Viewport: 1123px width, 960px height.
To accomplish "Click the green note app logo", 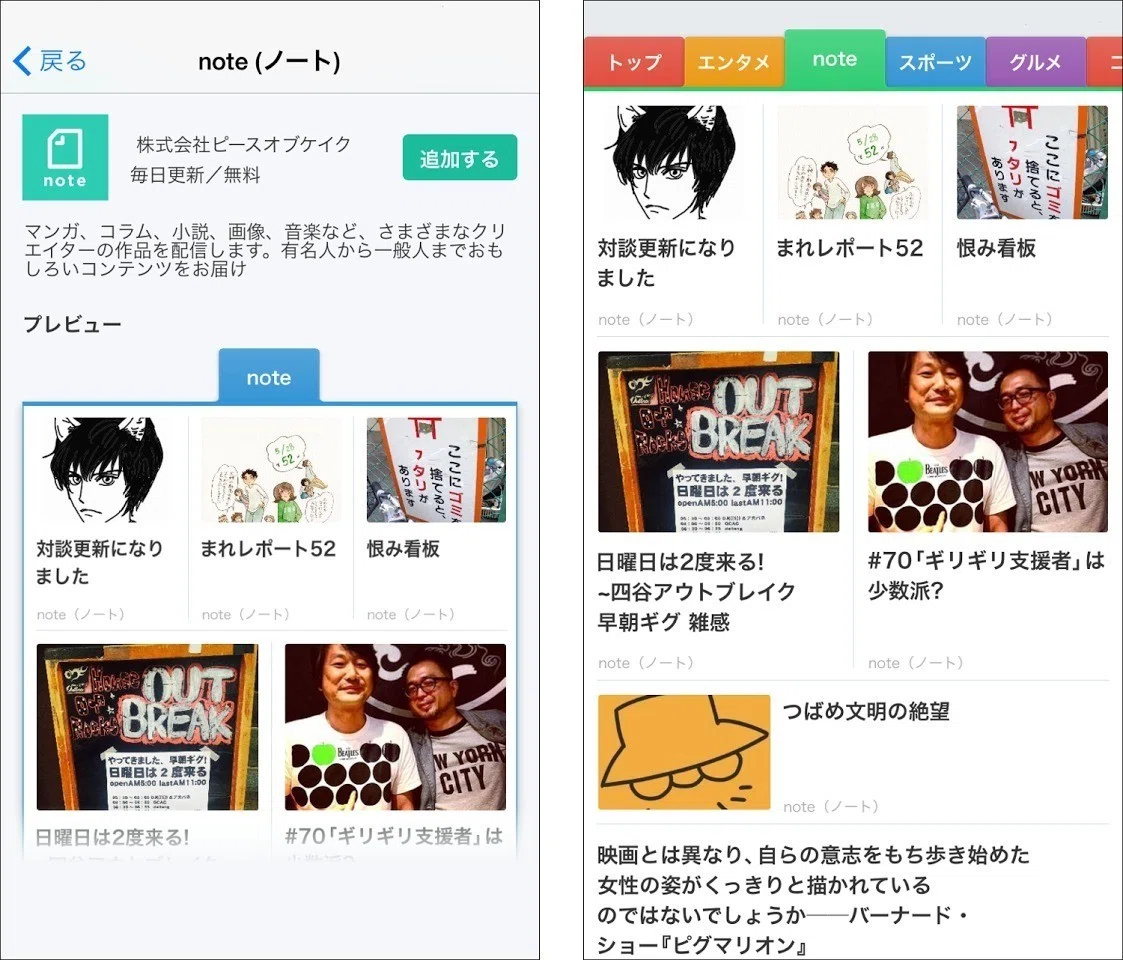I will coord(65,157).
